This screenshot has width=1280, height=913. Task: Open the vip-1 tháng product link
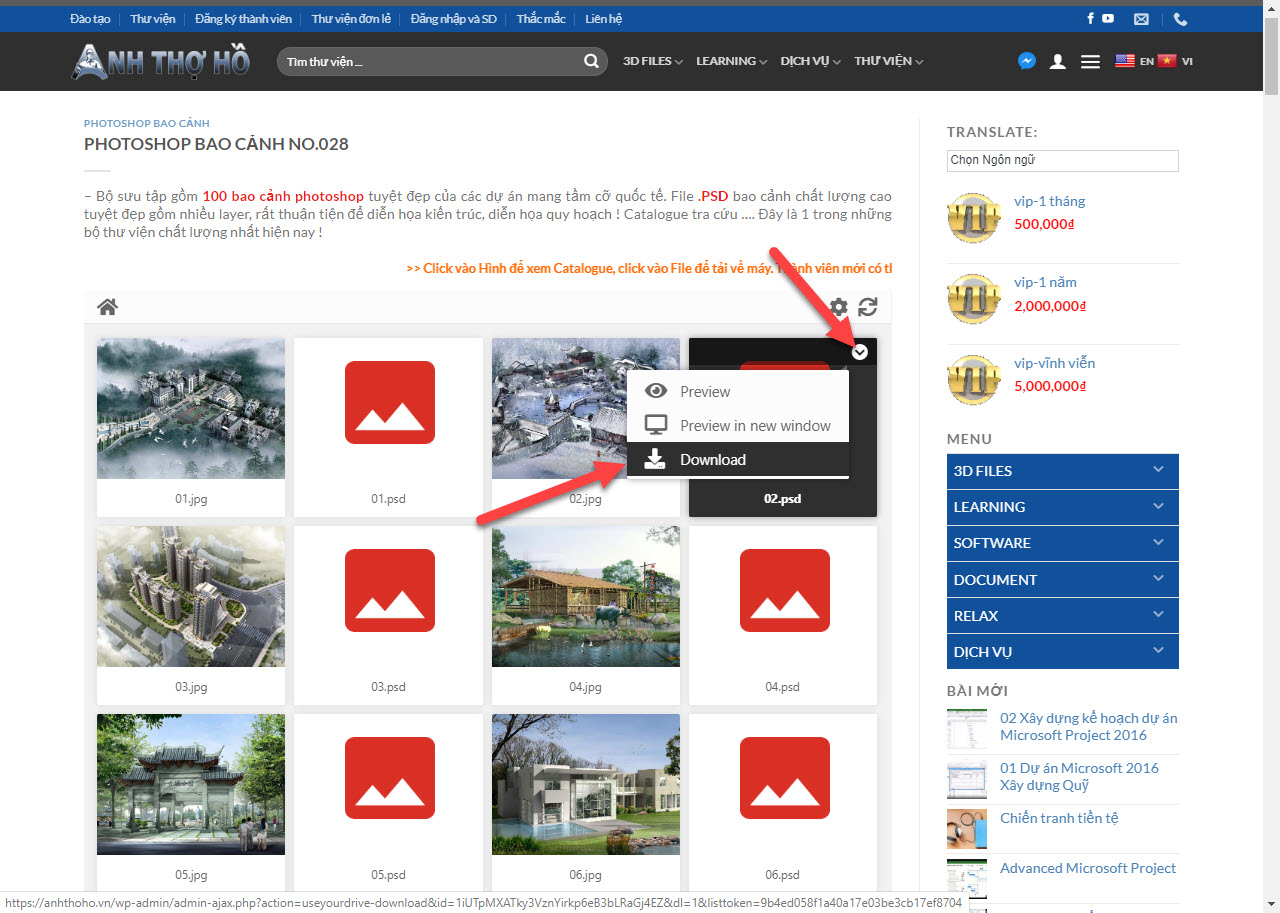(1049, 201)
